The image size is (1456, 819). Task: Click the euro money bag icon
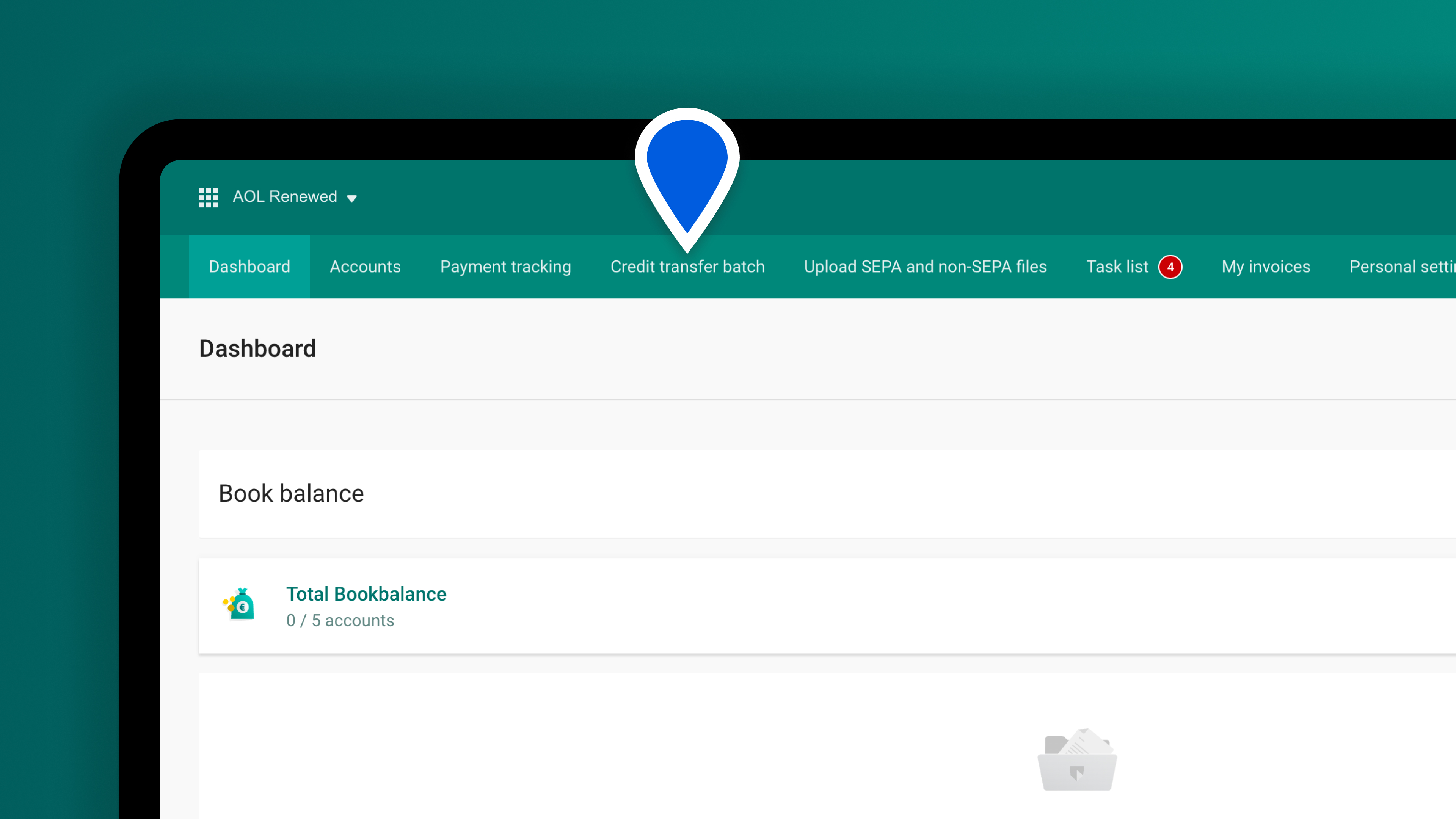(x=240, y=604)
